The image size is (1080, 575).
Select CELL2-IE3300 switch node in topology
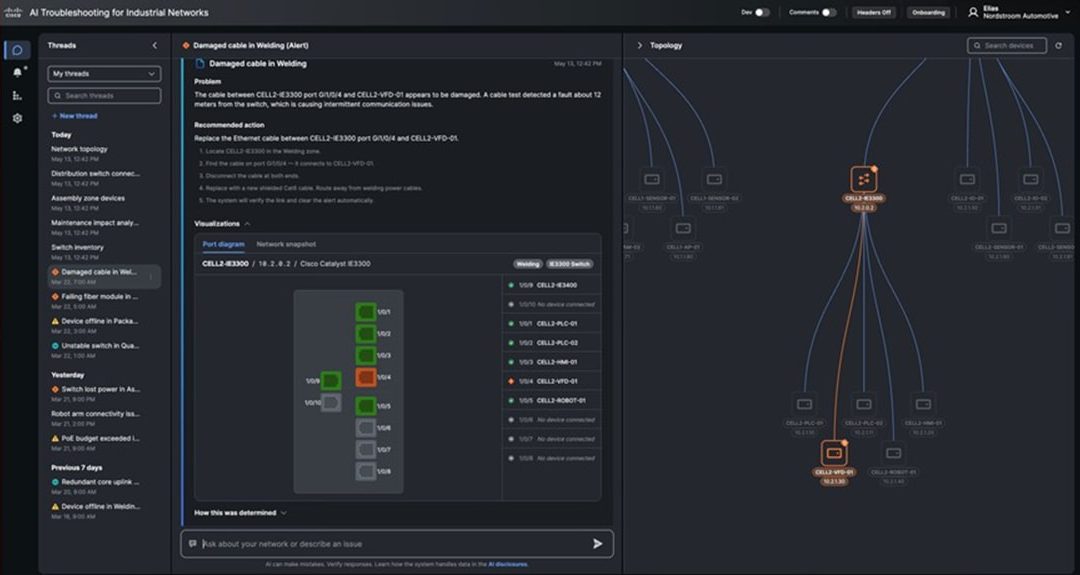click(x=864, y=180)
